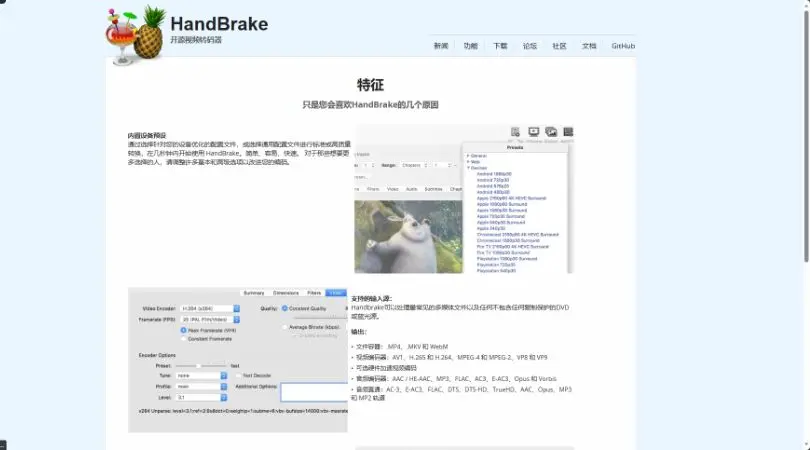Click the TV-shaped Preview toolbar icon
This screenshot has height=450, width=810.
click(534, 132)
